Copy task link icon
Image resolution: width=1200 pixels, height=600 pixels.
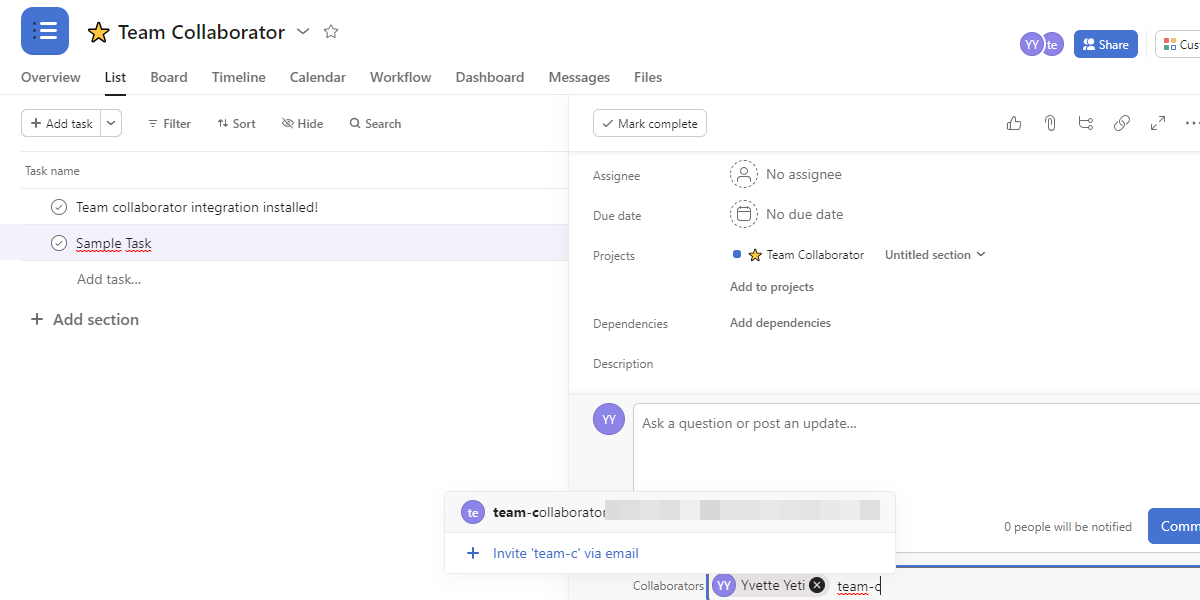coord(1122,123)
